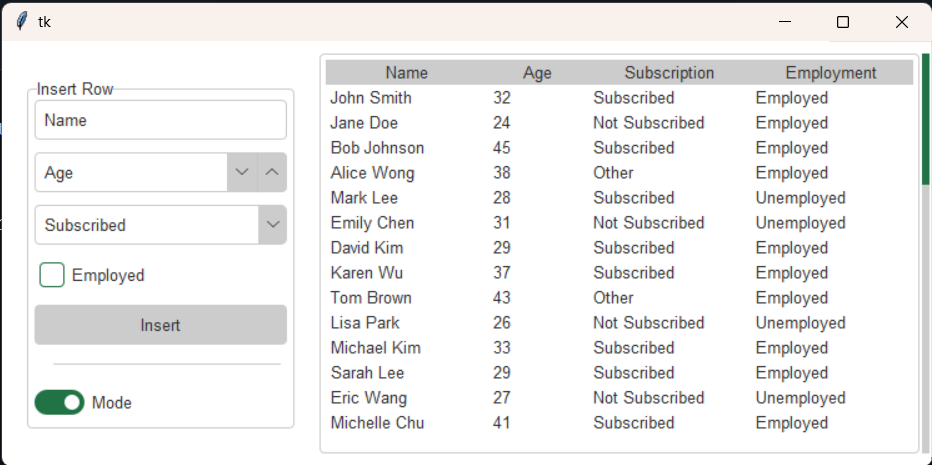Focus the Name entry field
The width and height of the screenshot is (932, 465).
coord(160,120)
